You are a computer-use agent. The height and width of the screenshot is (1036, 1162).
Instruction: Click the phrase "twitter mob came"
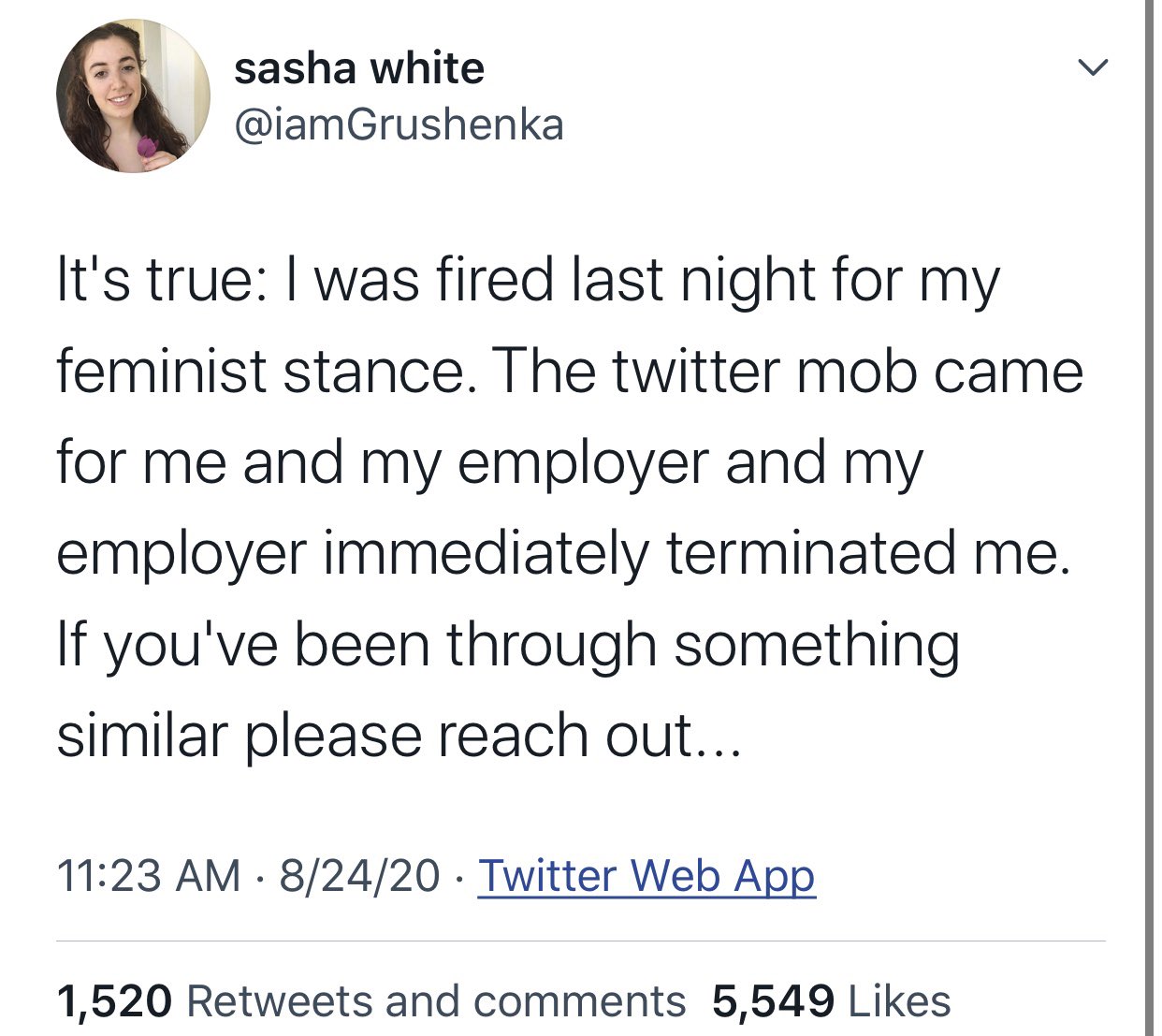point(848,372)
